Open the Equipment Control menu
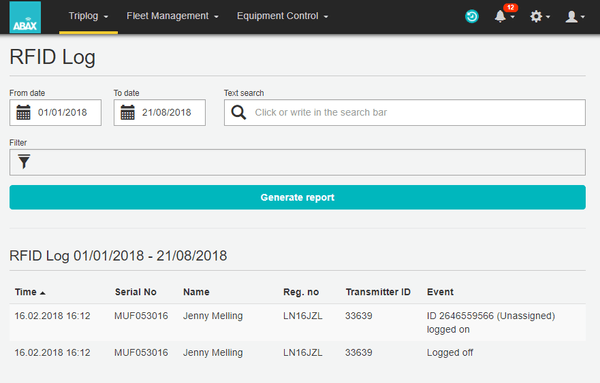The height and width of the screenshot is (383, 600). pyautogui.click(x=282, y=16)
